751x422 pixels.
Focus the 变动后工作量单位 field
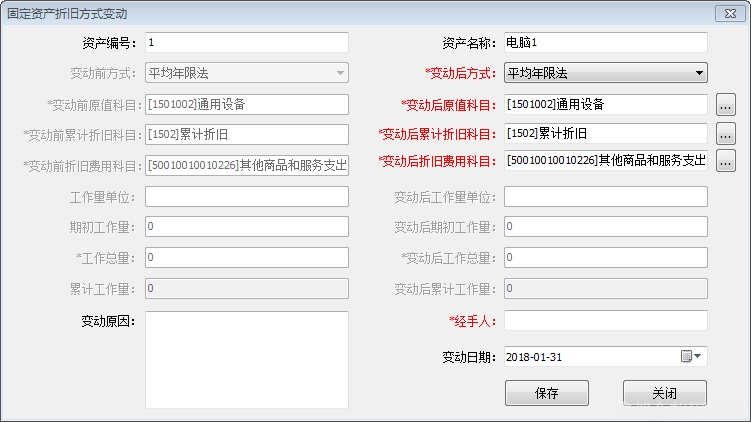(x=605, y=196)
